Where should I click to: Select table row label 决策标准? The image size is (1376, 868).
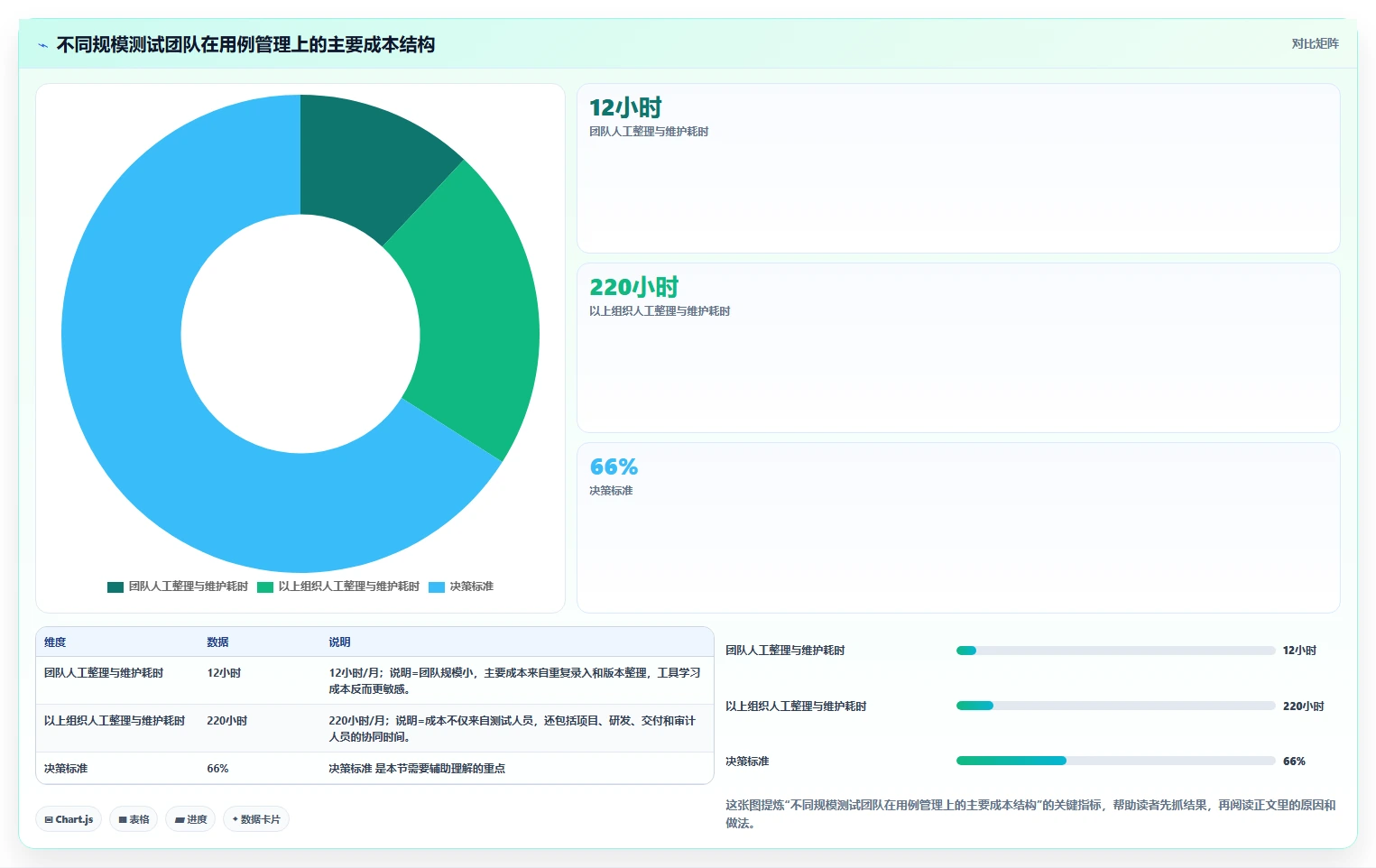click(66, 769)
